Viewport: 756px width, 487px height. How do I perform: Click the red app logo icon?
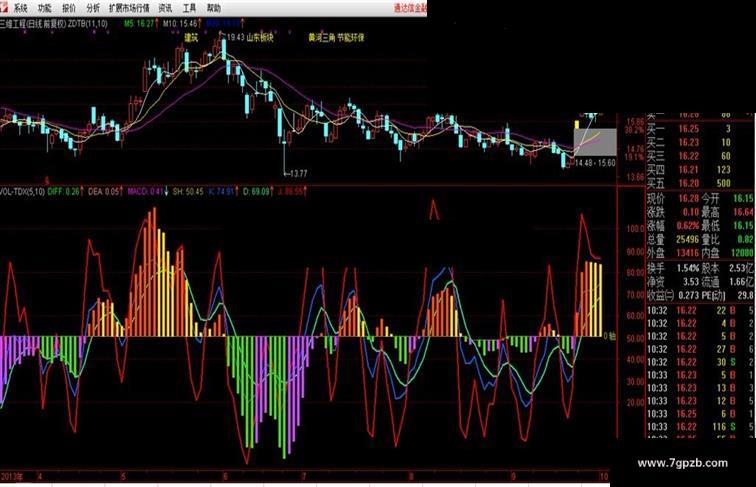pos(4,7)
